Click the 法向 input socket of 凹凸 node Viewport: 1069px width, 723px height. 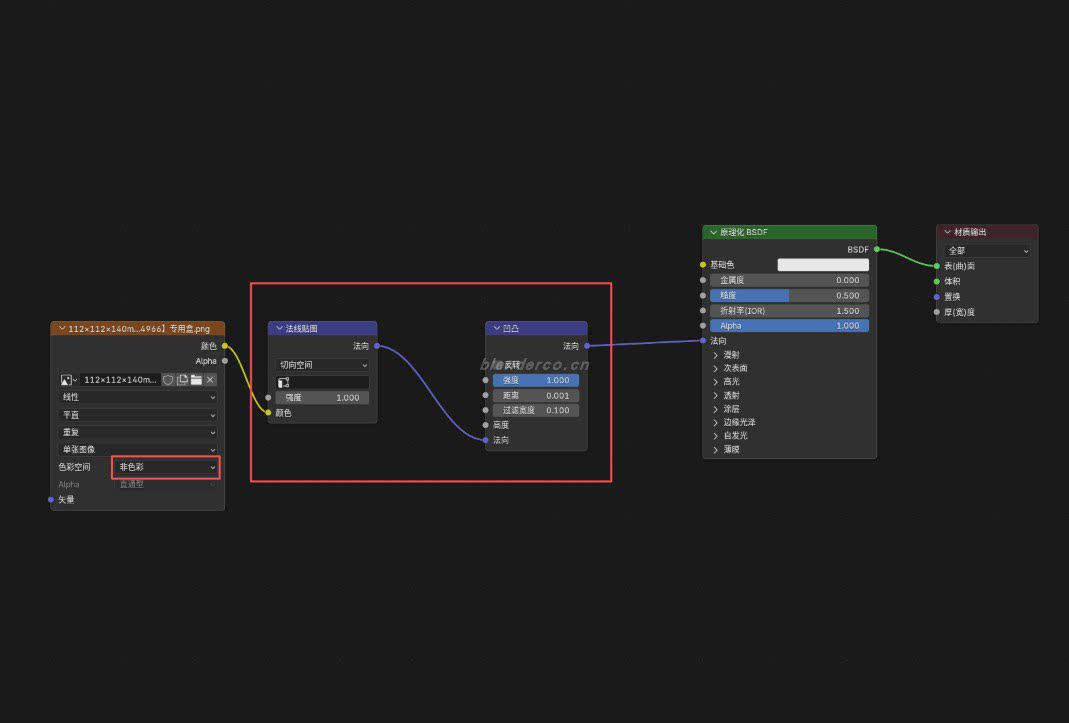(485, 440)
